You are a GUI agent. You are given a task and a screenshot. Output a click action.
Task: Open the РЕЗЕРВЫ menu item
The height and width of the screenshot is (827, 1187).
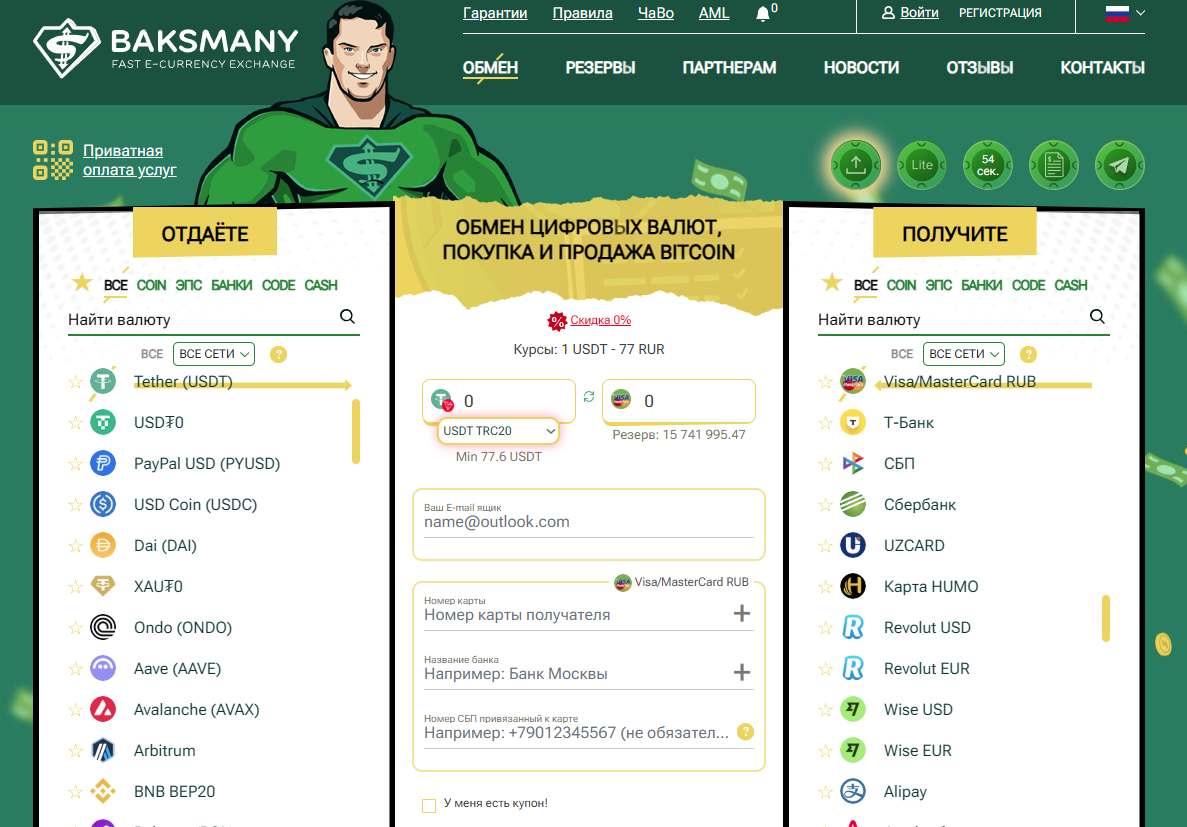600,68
